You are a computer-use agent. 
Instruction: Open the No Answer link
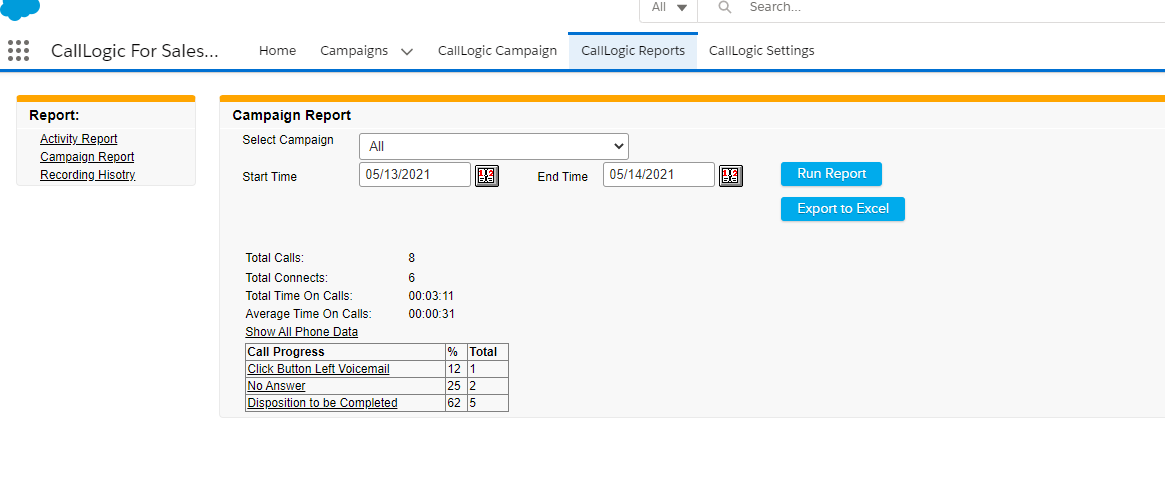[276, 386]
